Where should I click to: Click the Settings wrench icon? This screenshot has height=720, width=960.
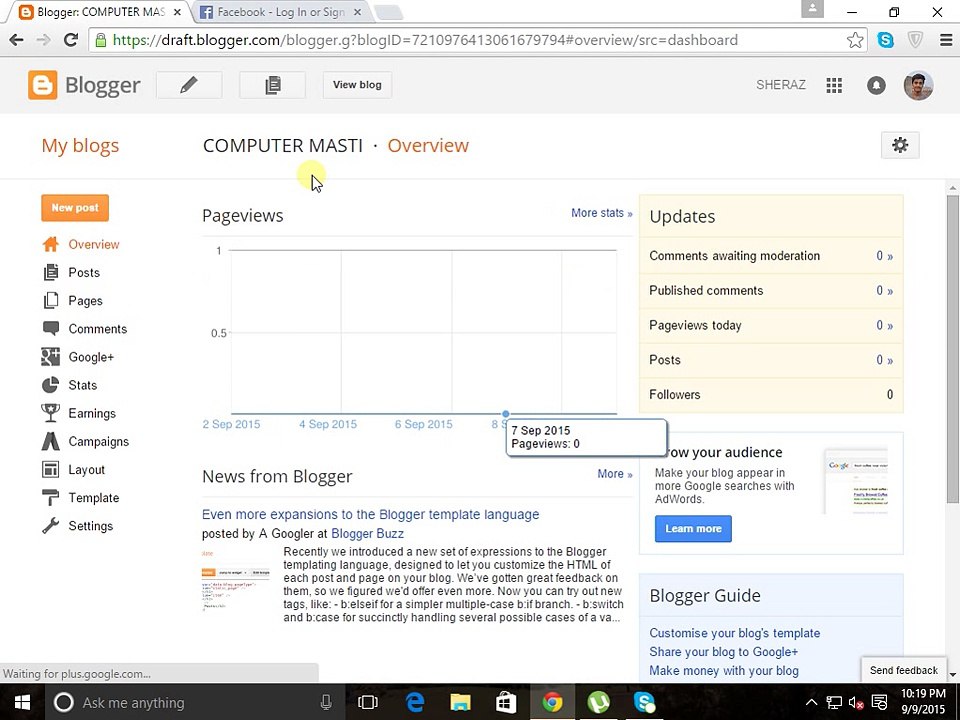tap(51, 526)
